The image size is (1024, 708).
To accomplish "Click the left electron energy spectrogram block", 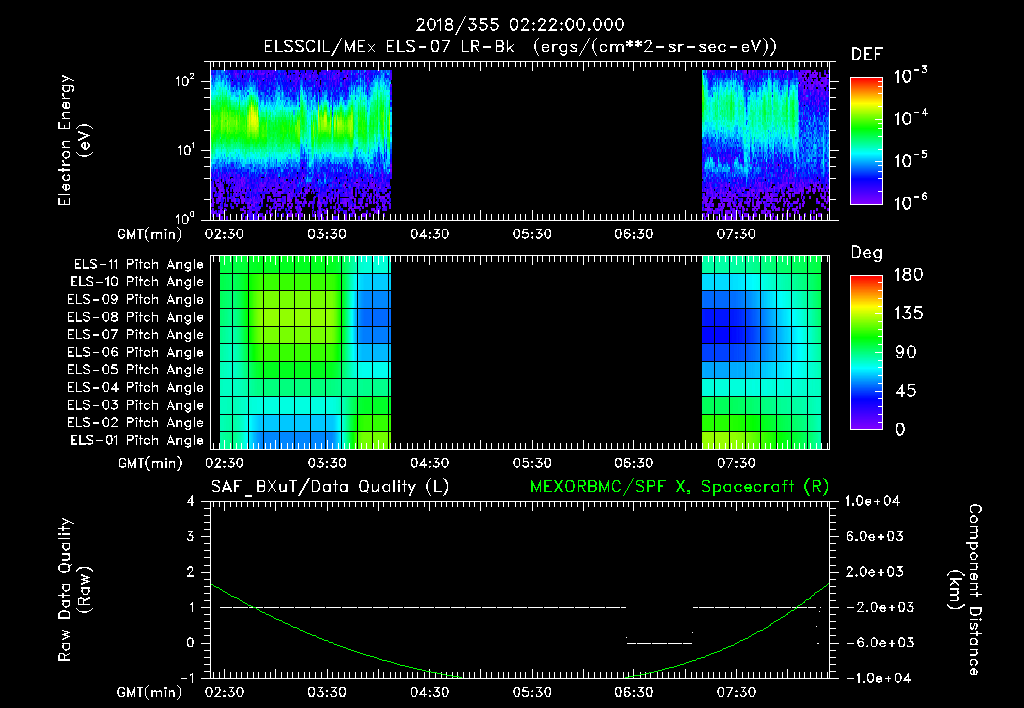I will coord(300,142).
